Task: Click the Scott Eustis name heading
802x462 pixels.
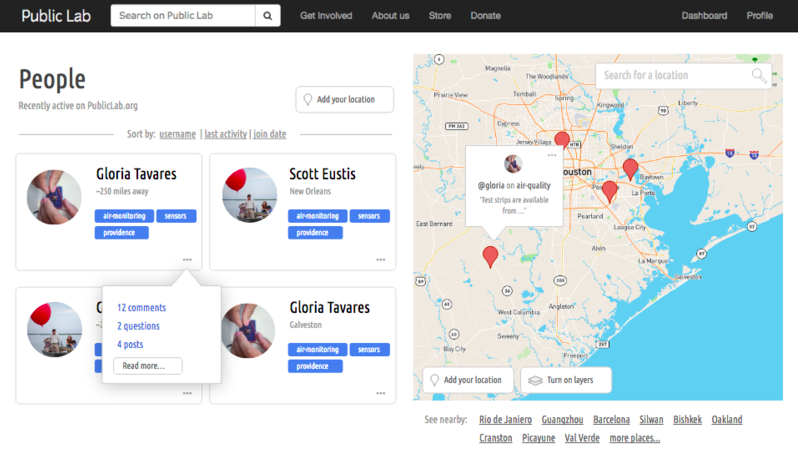Action: click(x=322, y=174)
